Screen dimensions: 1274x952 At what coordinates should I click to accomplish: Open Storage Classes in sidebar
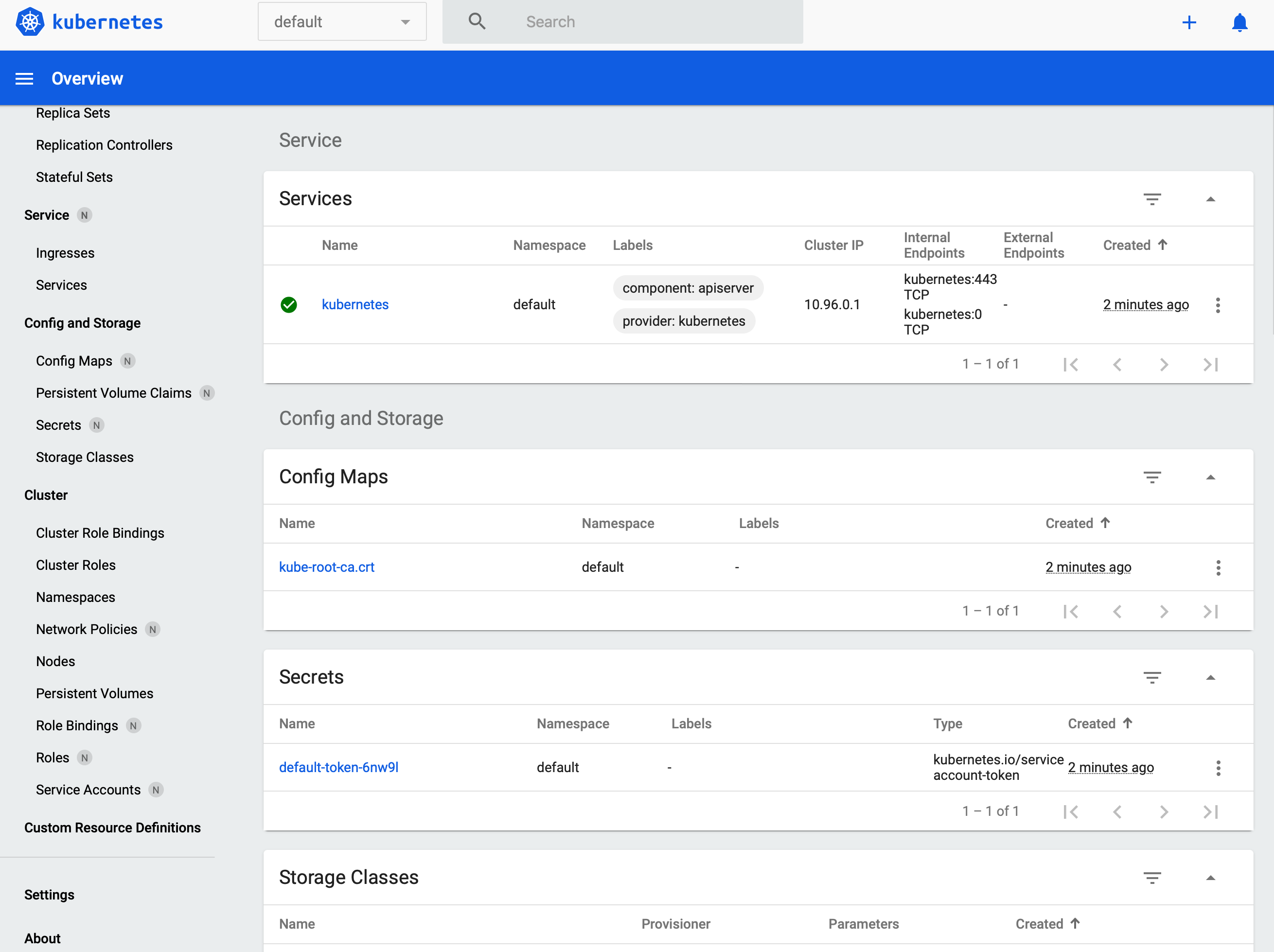(85, 458)
